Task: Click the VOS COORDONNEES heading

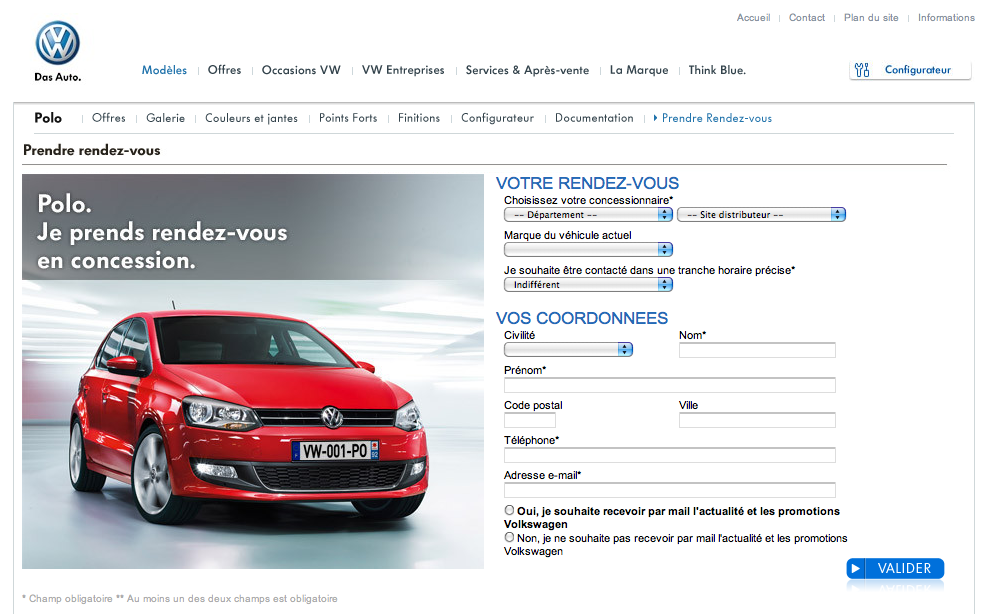Action: point(582,318)
